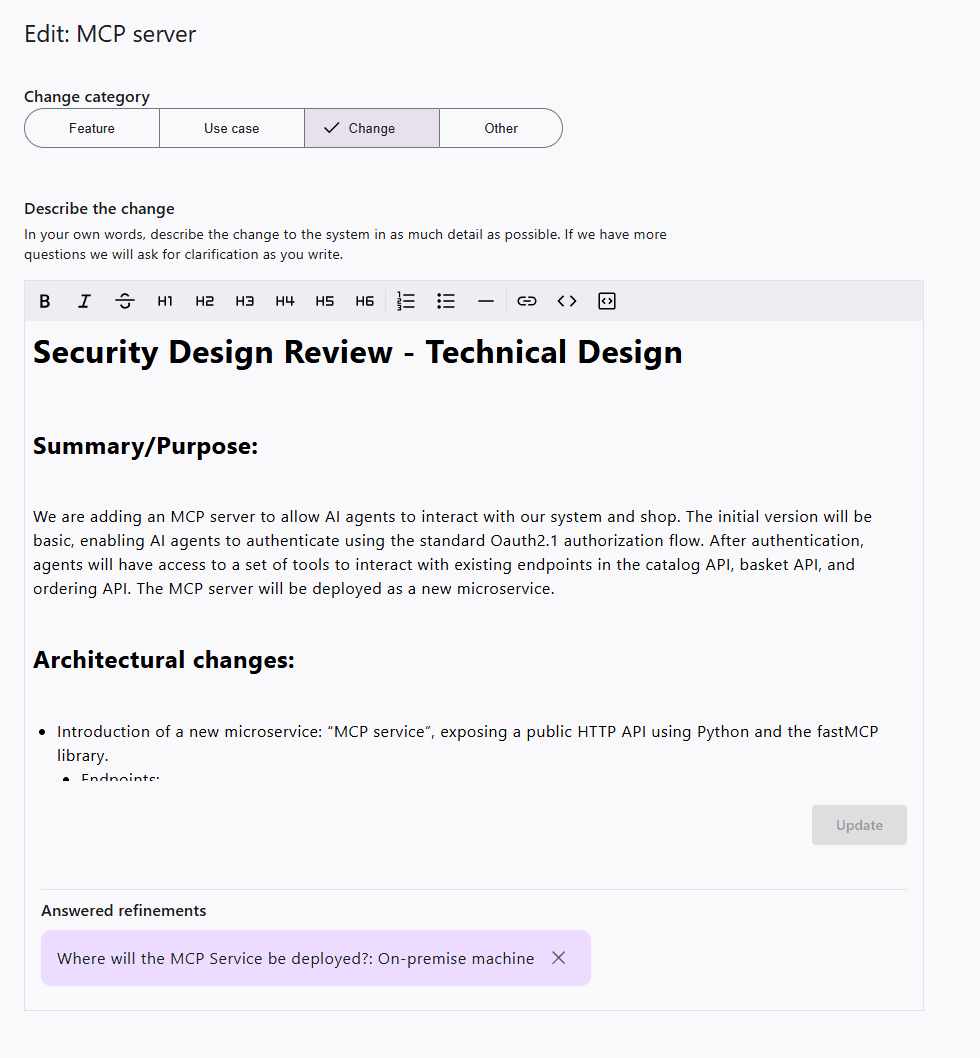Apply inline code formatting
The width and height of the screenshot is (980, 1058).
tap(567, 301)
